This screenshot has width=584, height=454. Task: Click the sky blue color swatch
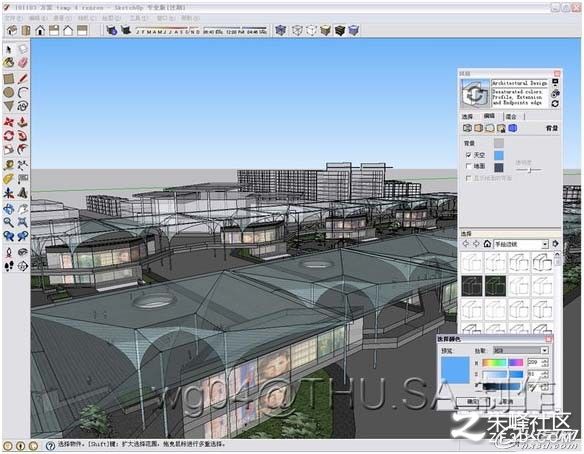tap(499, 155)
